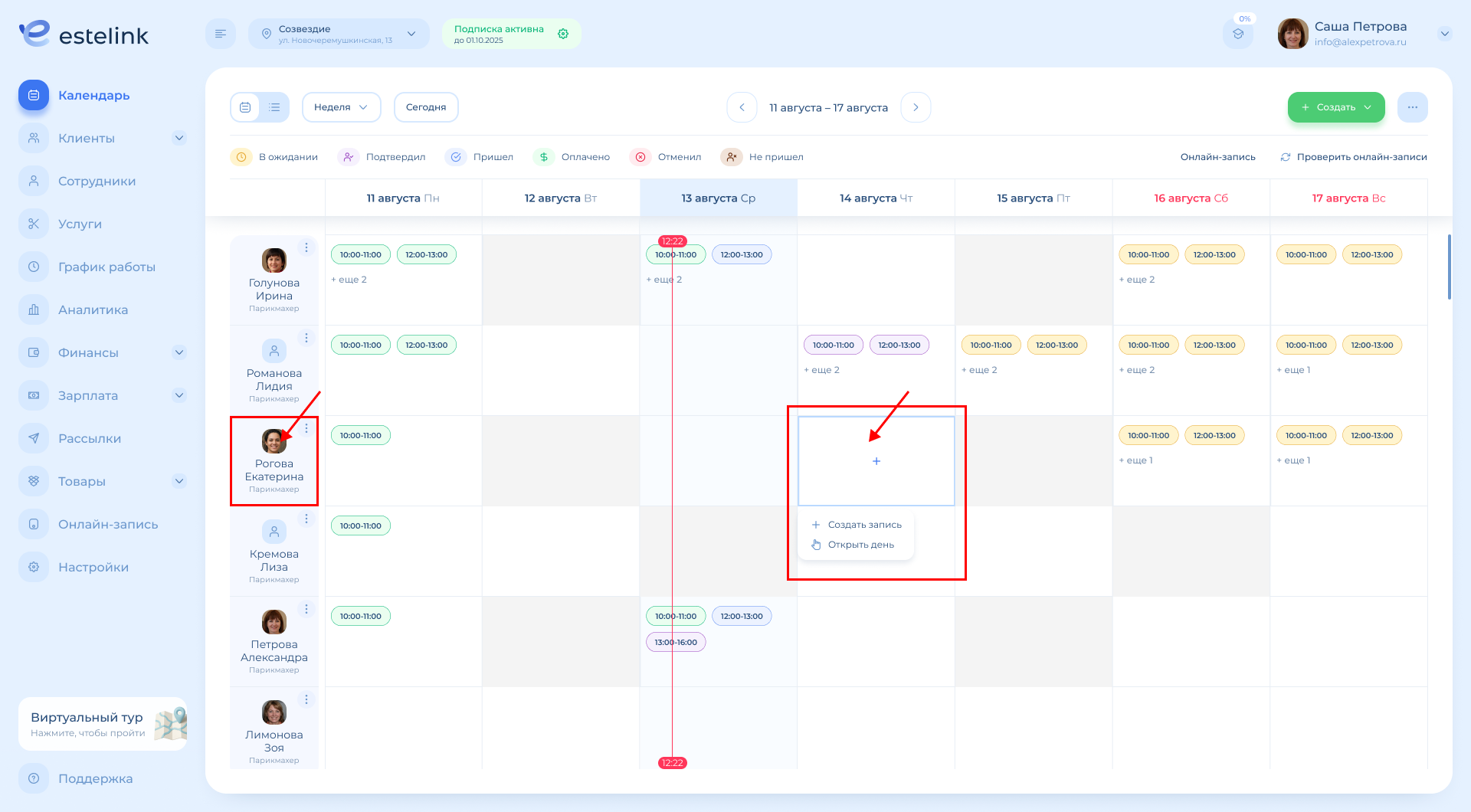The width and height of the screenshot is (1471, 812).
Task: Switch to list view
Action: coord(274,107)
